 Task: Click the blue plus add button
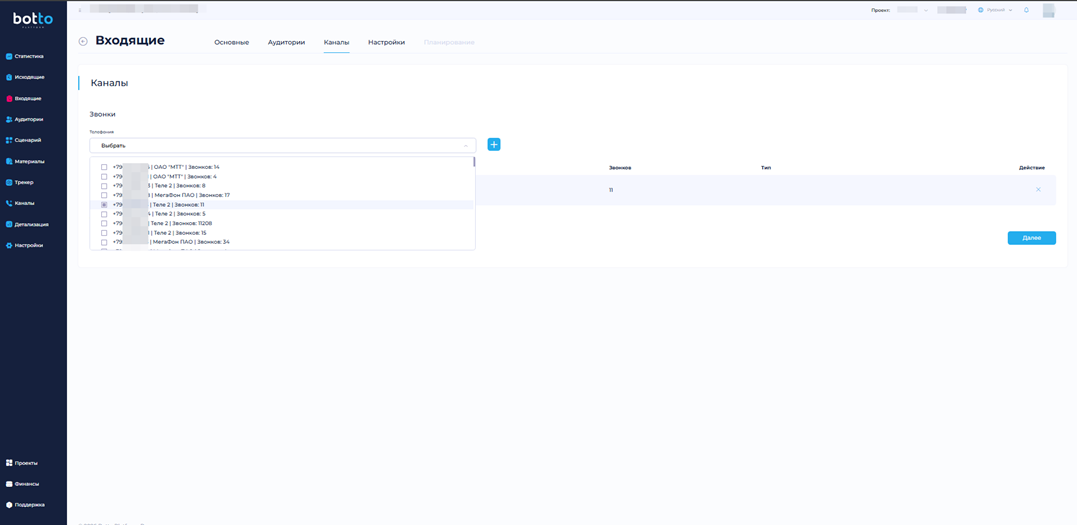(494, 145)
